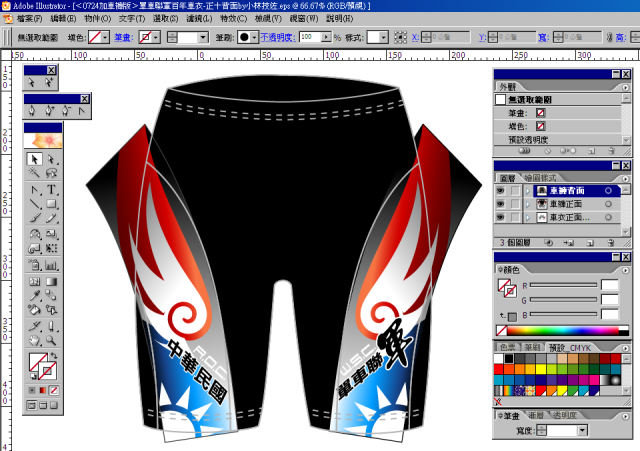Open the brush dropdown in control bar
The width and height of the screenshot is (640, 451).
point(253,37)
